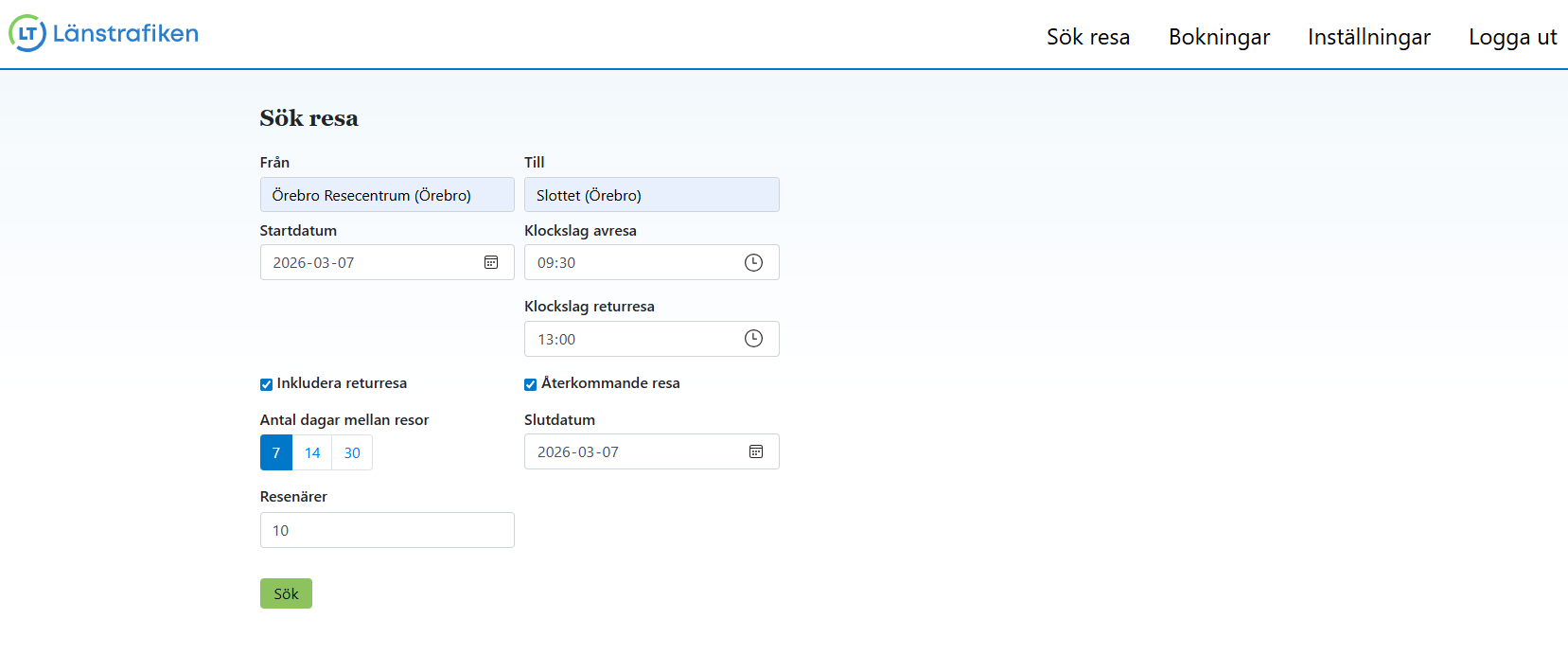Screen dimensions: 1568x654
Task: Click the departure time value 09:30
Action: pyautogui.click(x=556, y=263)
